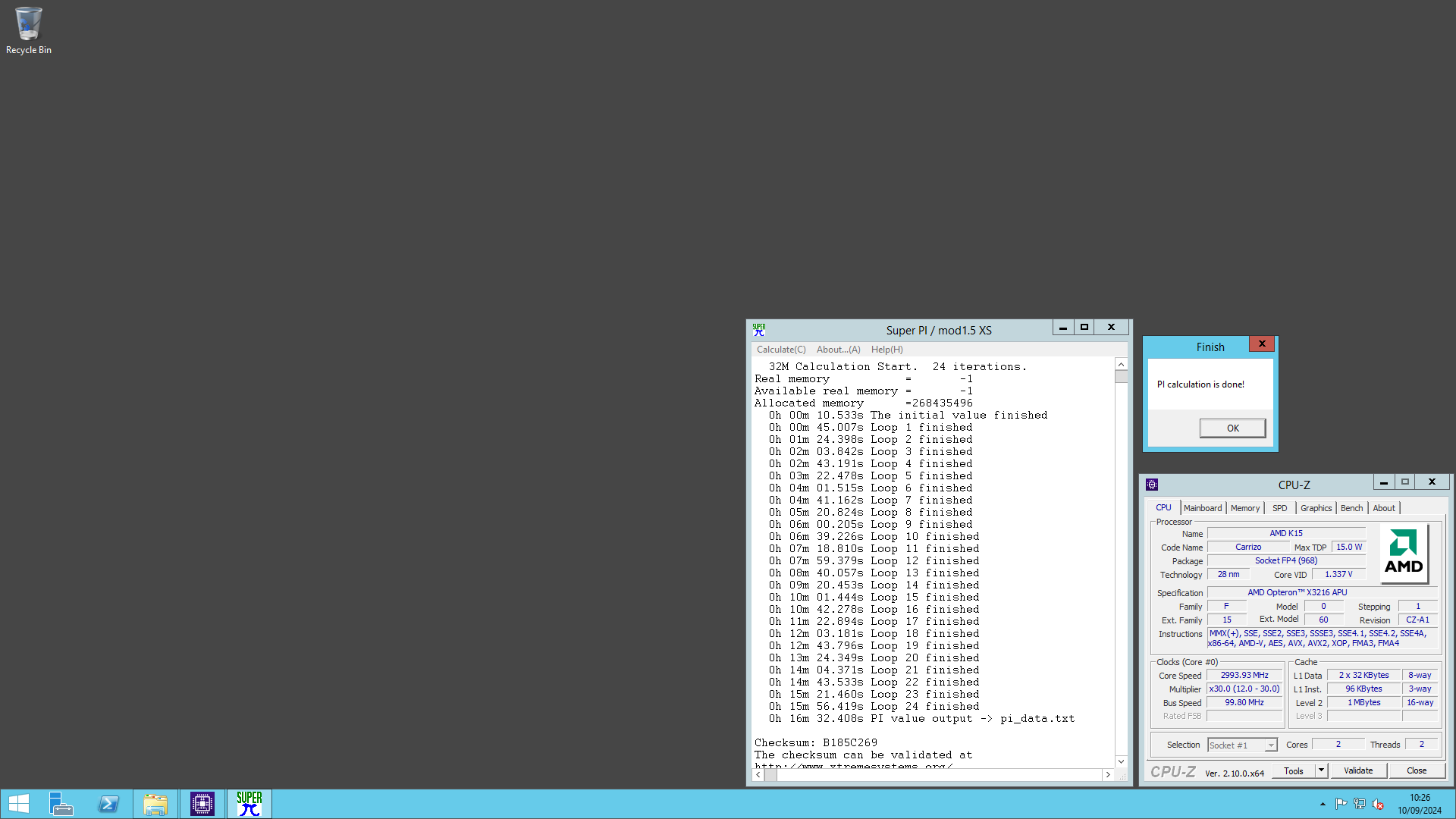The height and width of the screenshot is (819, 1456).
Task: Open the Help(H) menu in Super PI
Action: 887,350
